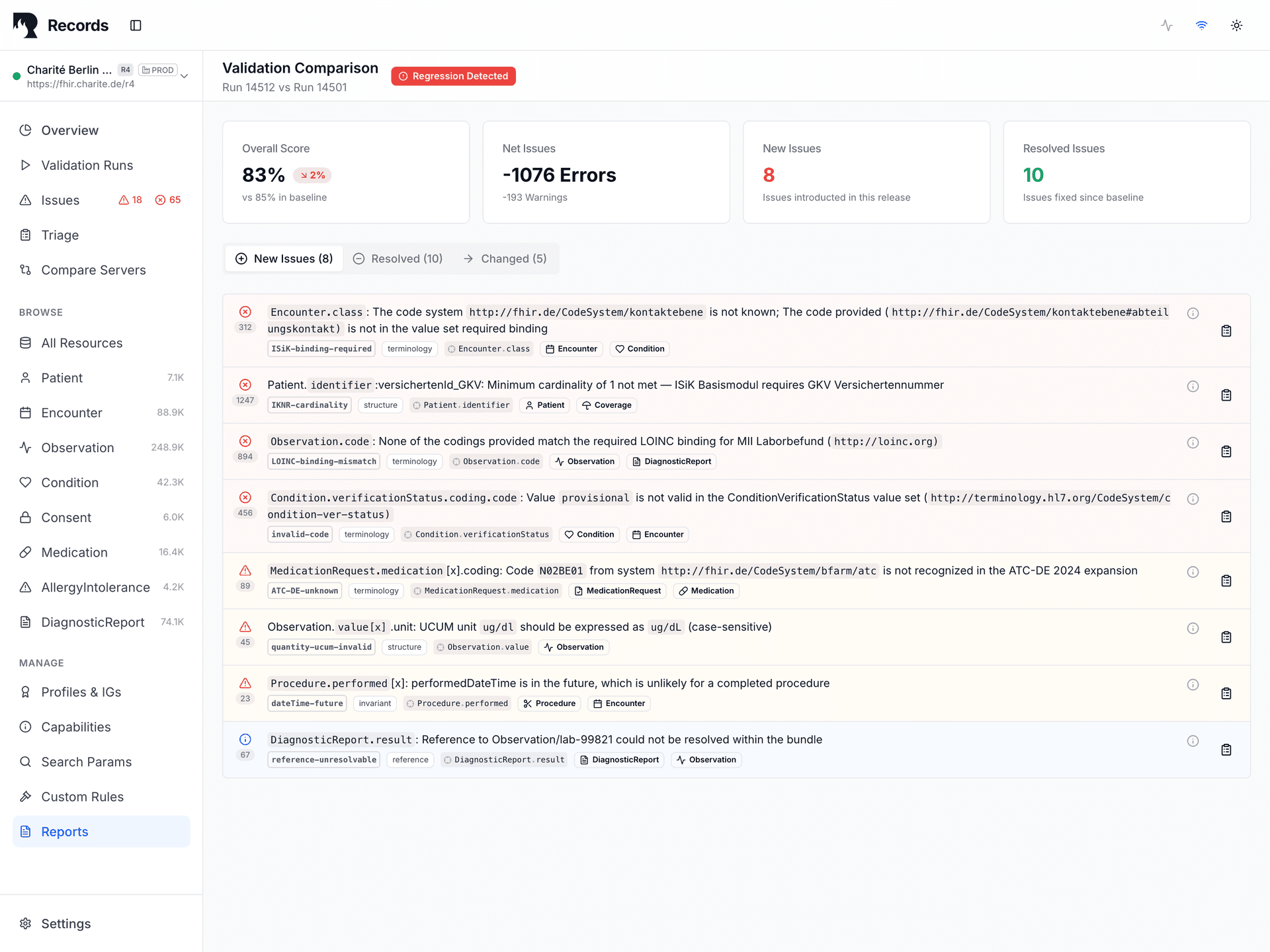Switch to the Changed (5) tab
The width and height of the screenshot is (1270, 952).
click(505, 258)
